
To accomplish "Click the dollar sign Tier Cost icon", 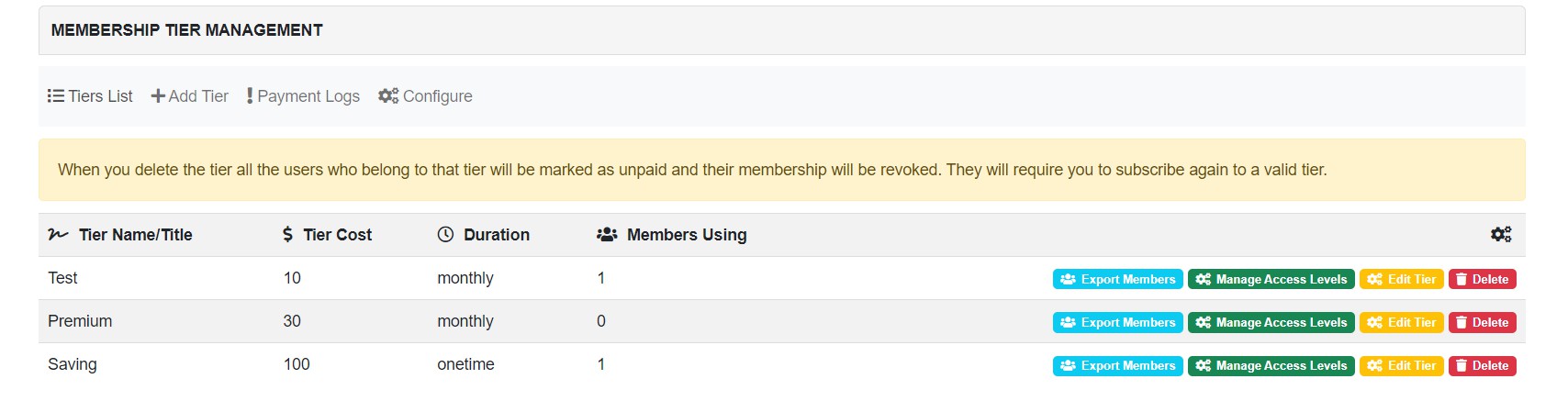I will pos(287,235).
